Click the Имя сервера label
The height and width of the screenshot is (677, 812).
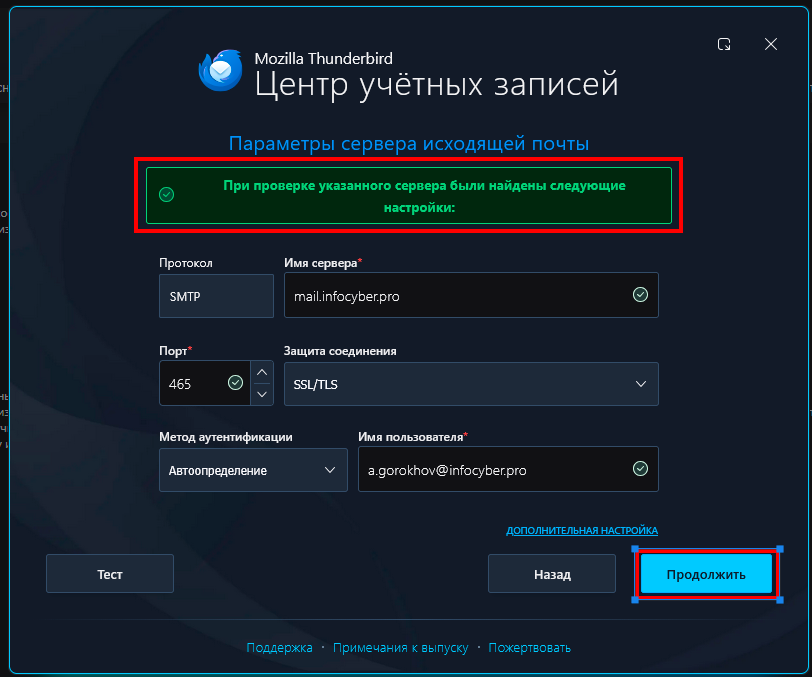(x=321, y=263)
